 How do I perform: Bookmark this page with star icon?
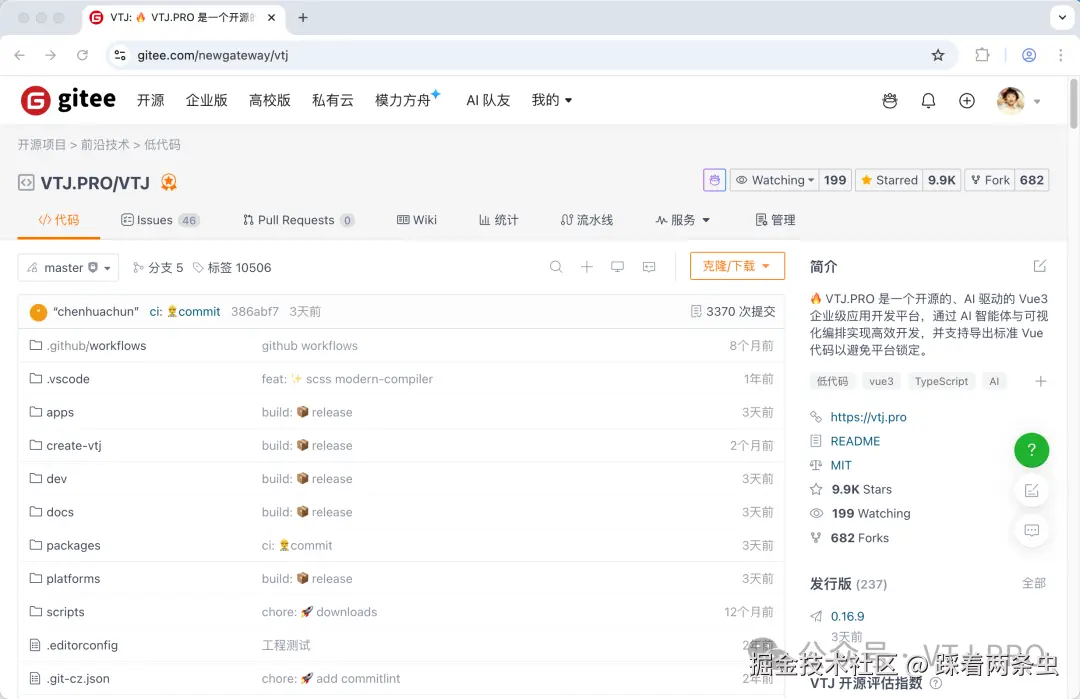coord(938,56)
